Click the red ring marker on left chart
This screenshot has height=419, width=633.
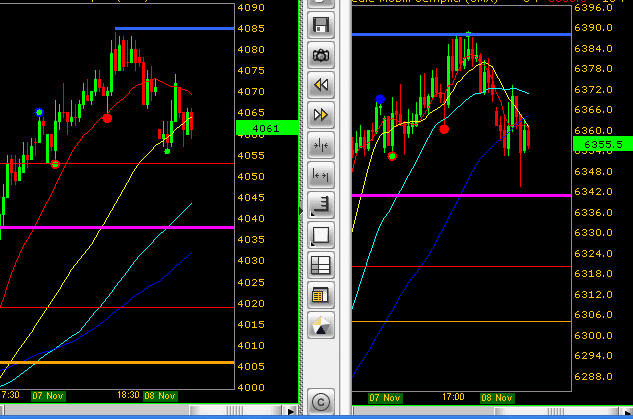coord(55,164)
